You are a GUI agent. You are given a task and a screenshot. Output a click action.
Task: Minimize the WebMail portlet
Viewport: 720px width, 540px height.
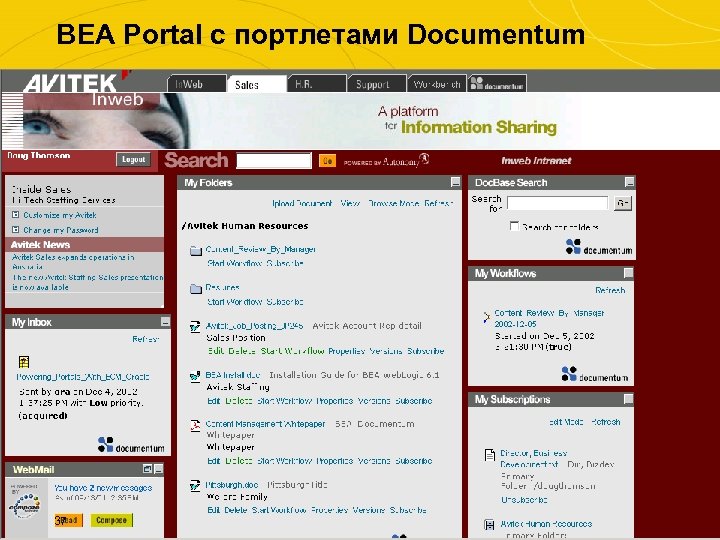[158, 469]
